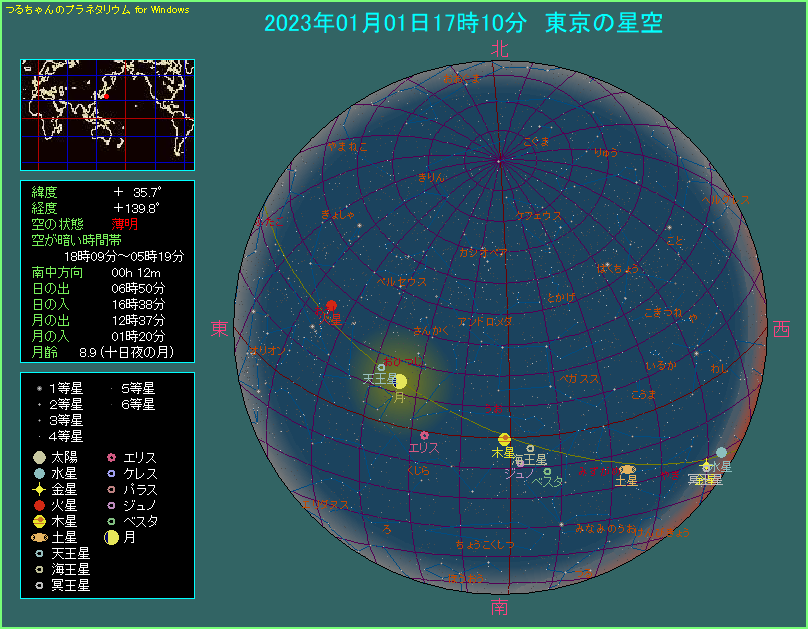Viewport: 808px width, 629px height.
Task: Click the South (南) direction label
Action: click(500, 606)
